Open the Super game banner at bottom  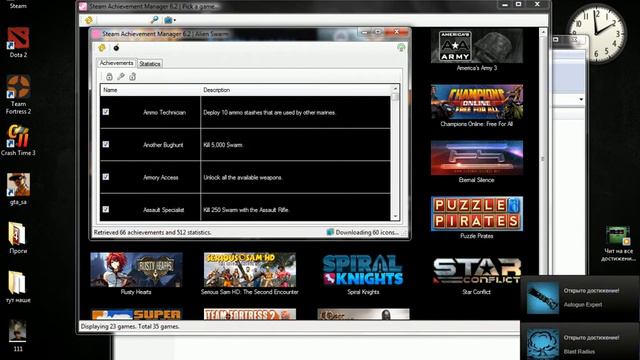pyautogui.click(x=136, y=314)
